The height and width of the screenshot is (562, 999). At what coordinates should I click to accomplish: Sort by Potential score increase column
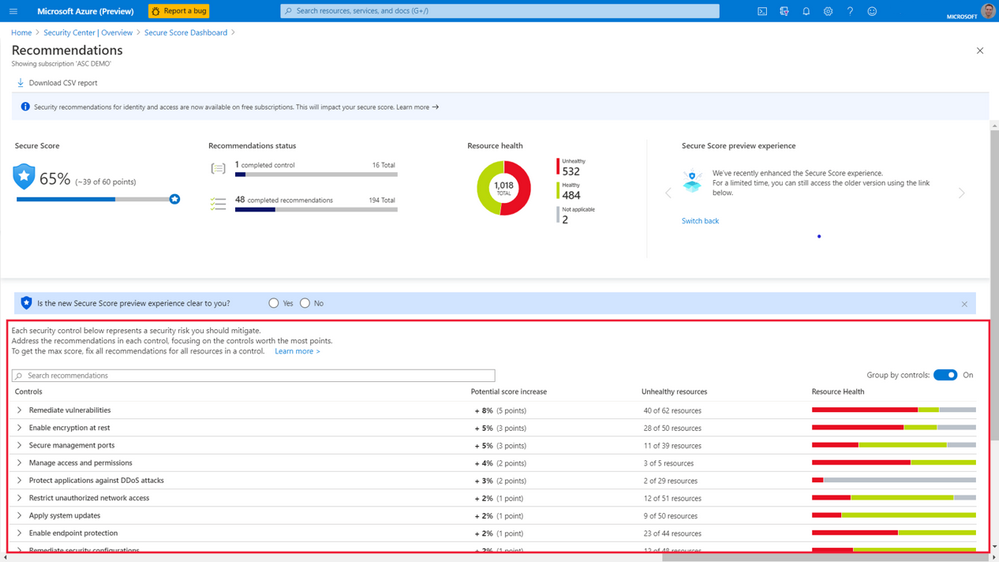tap(508, 392)
